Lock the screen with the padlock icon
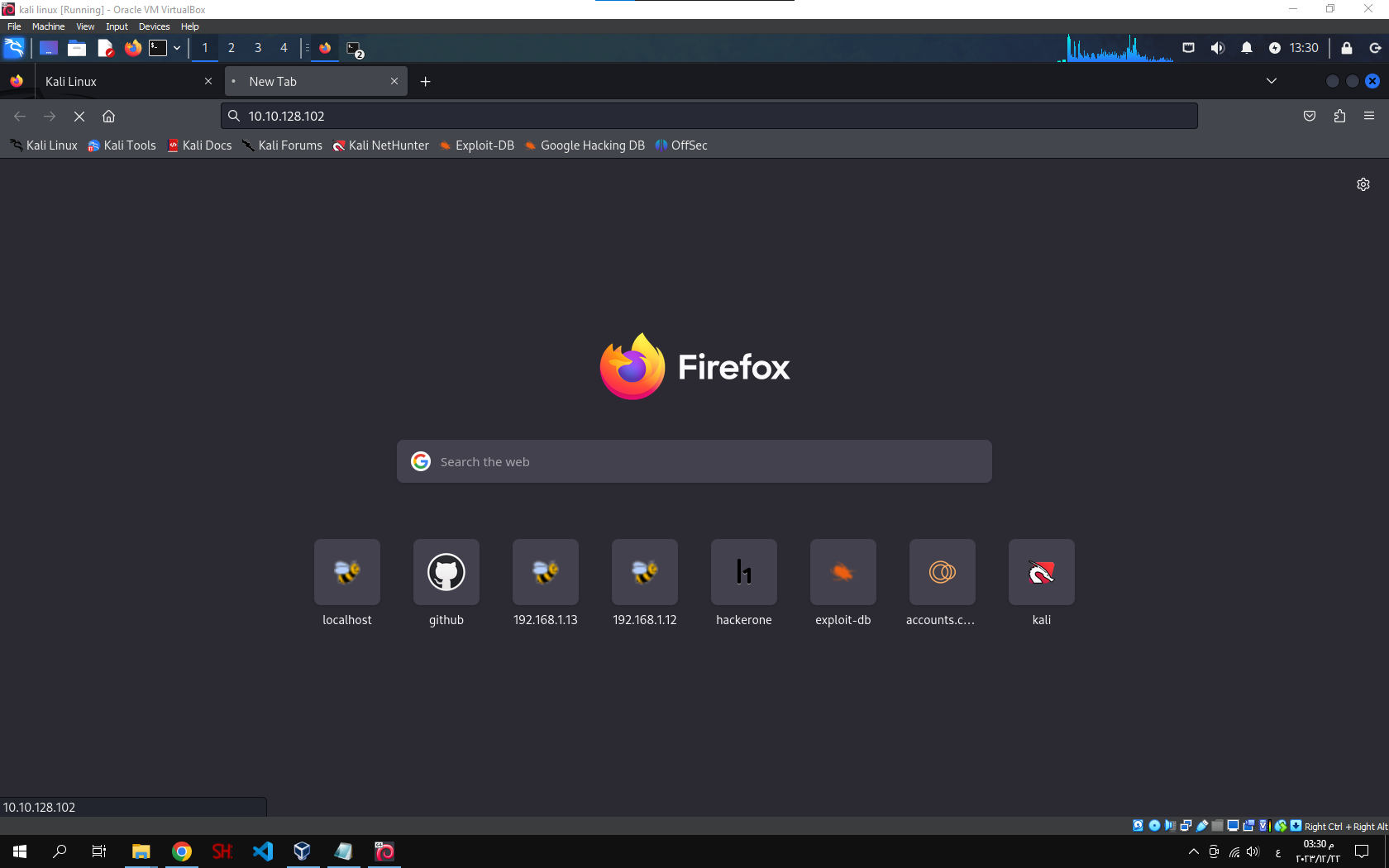1389x868 pixels. (x=1346, y=48)
